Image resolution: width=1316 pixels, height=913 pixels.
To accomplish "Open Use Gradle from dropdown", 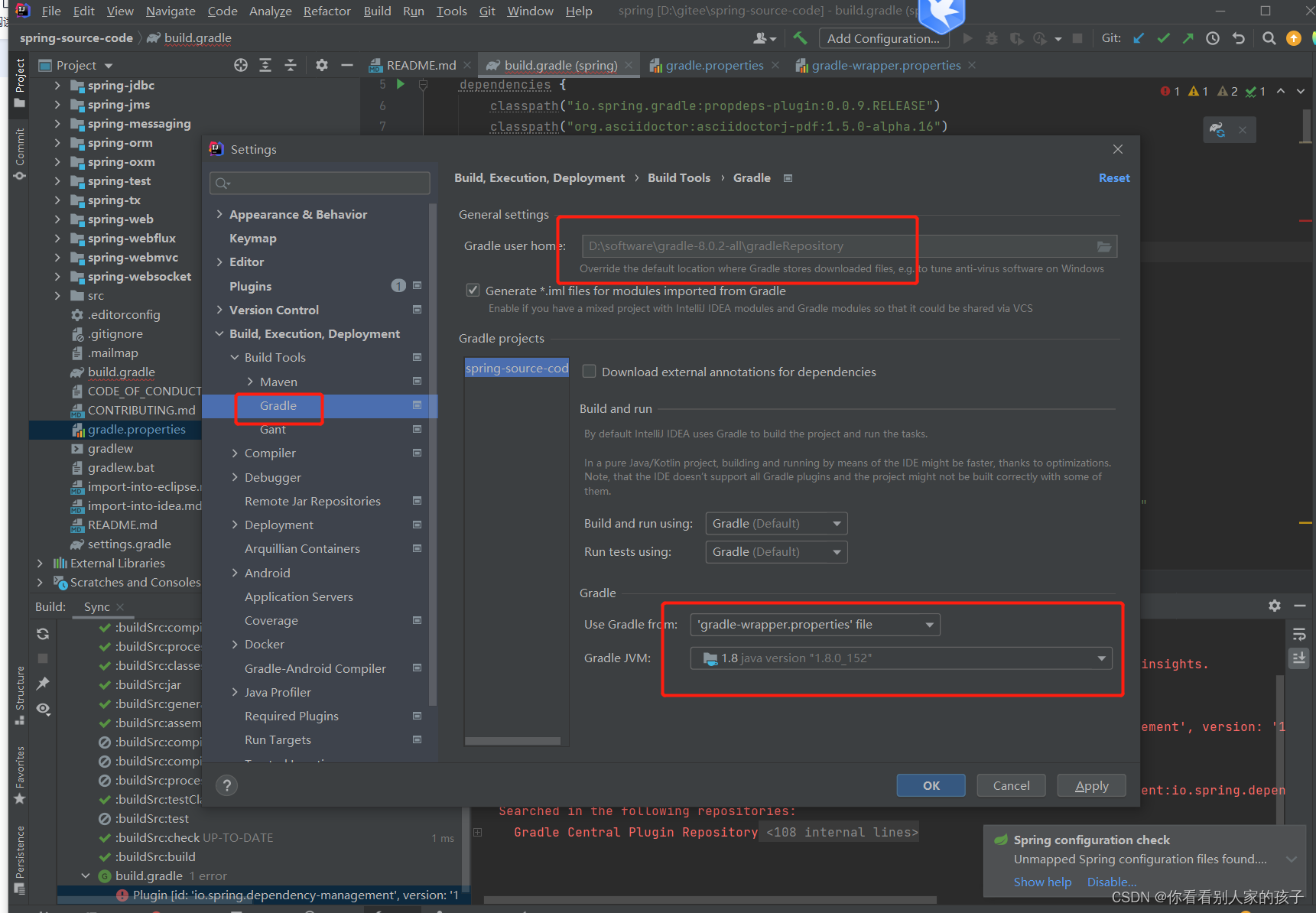I will click(x=815, y=625).
